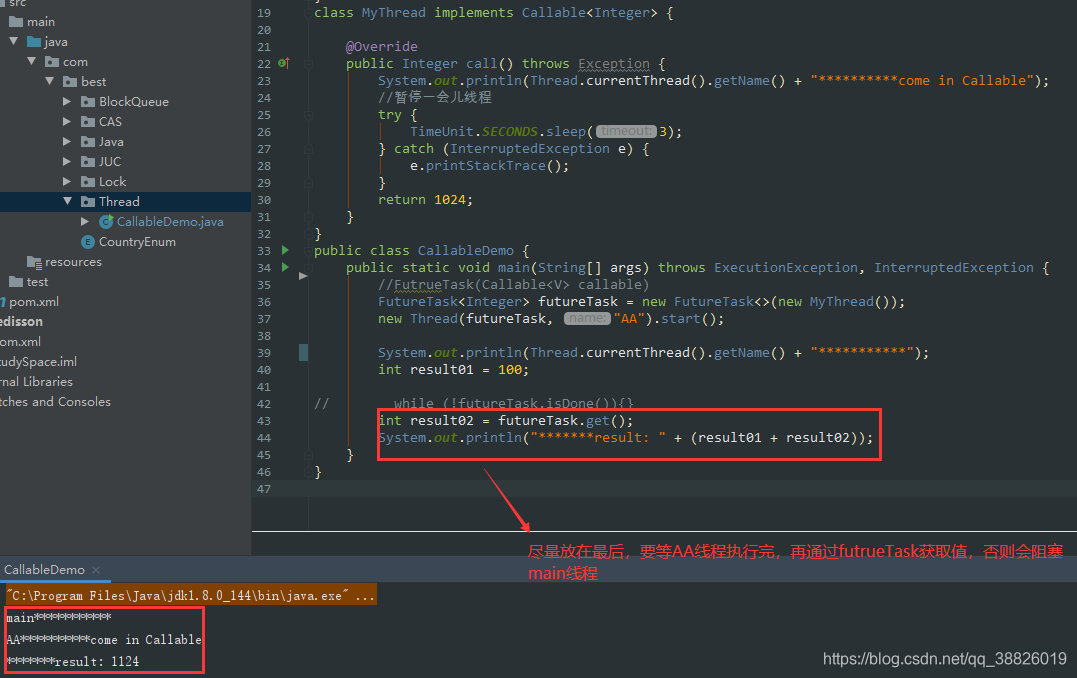Select the Thread package icon
The width and height of the screenshot is (1077, 678).
87,201
